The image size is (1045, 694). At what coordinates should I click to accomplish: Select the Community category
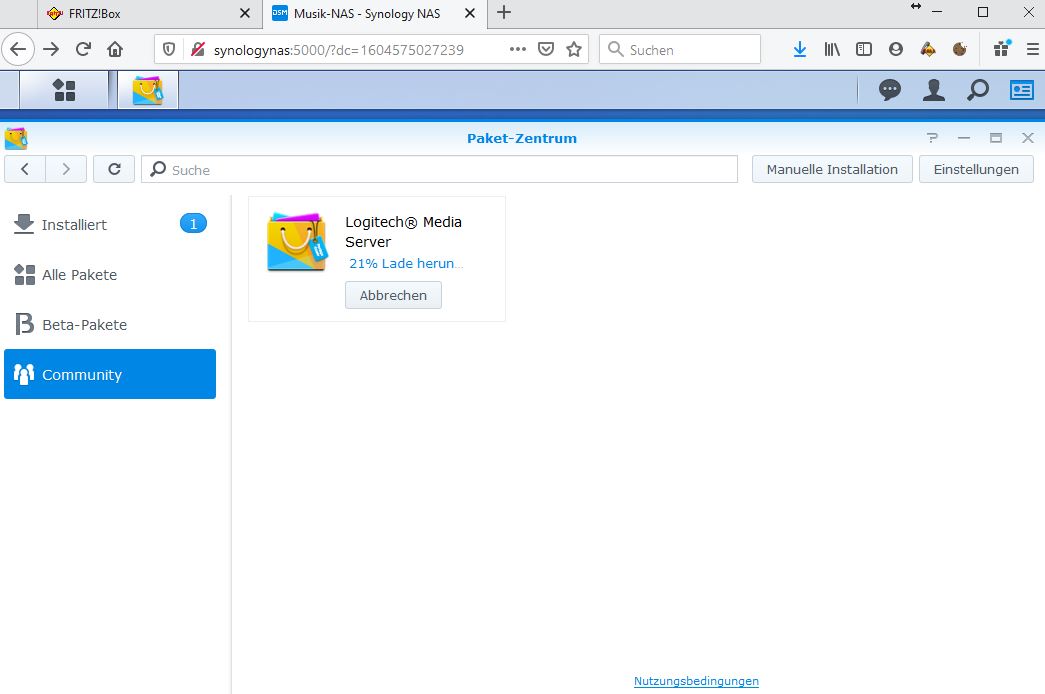110,374
